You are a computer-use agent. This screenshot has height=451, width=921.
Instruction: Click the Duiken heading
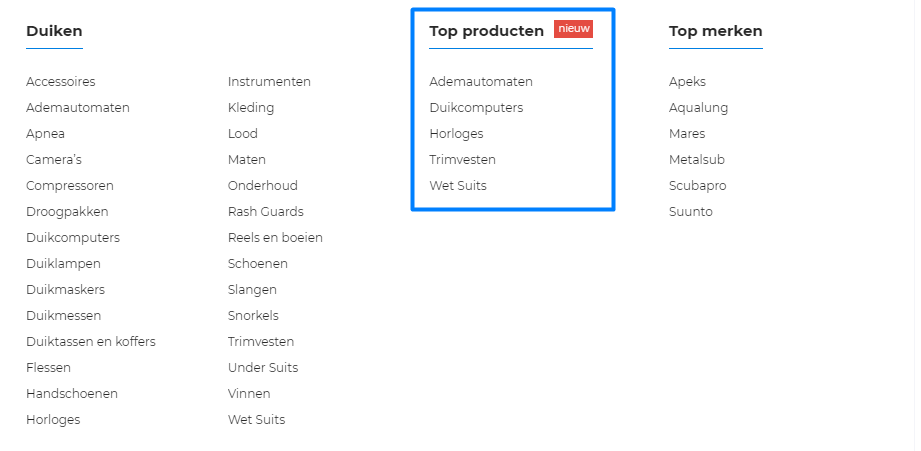click(54, 31)
